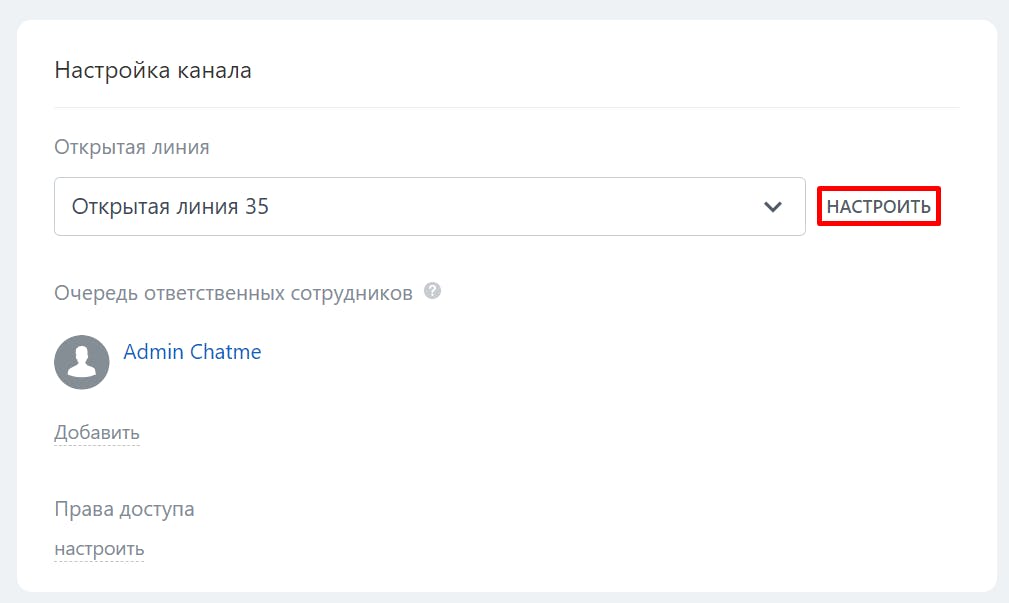Configure access permissions with the настроить link

point(99,549)
